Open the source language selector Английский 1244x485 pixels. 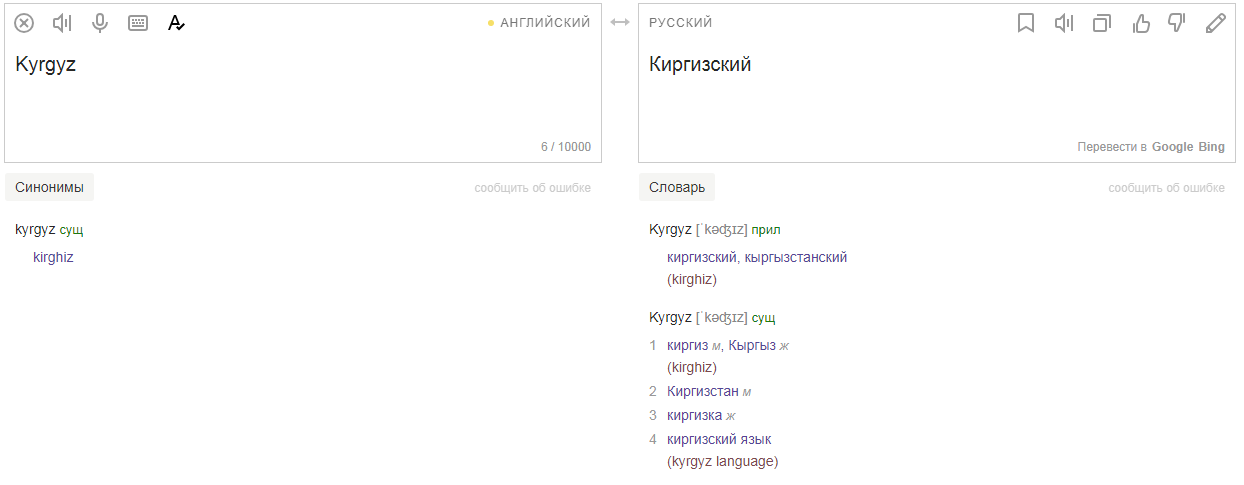(545, 23)
